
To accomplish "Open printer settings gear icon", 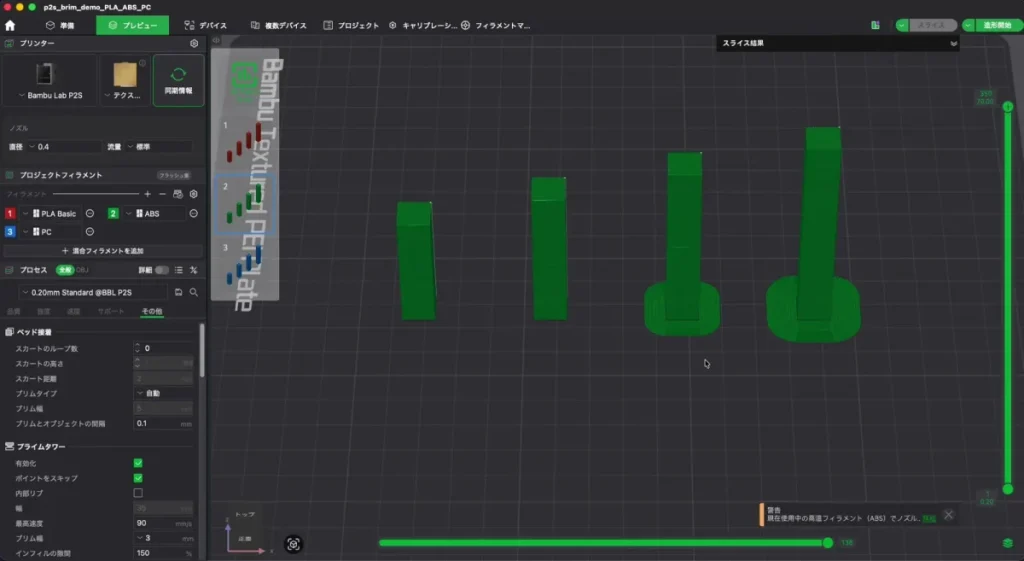I will (x=194, y=43).
